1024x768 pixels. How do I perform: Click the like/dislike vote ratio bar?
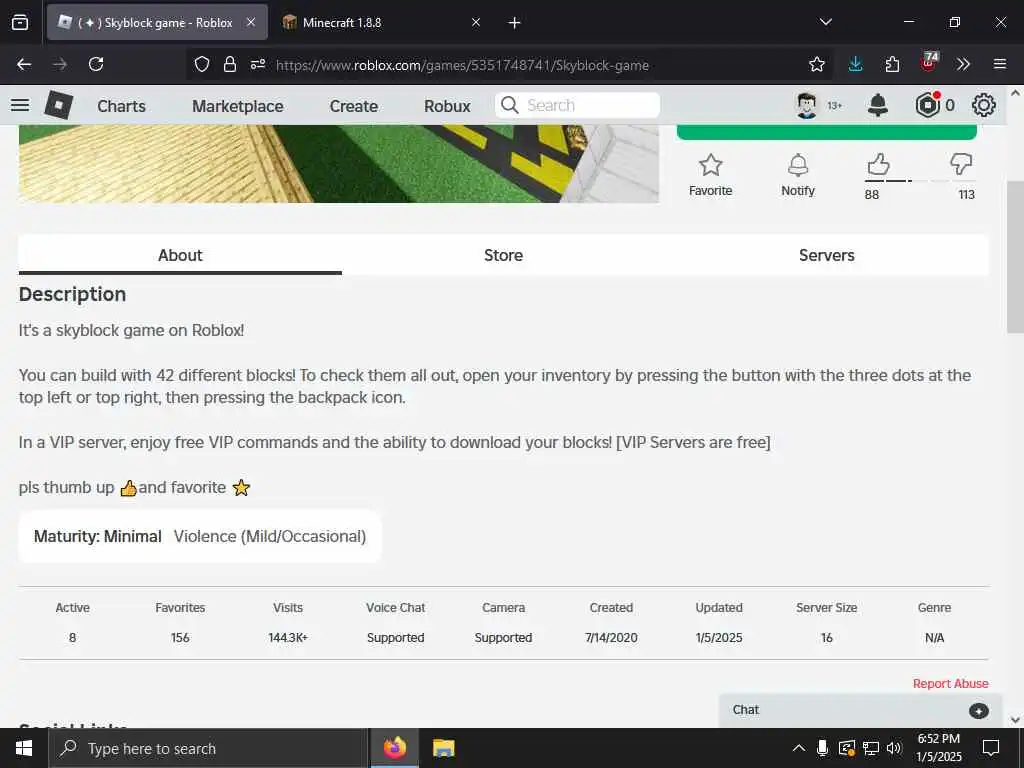(x=920, y=181)
